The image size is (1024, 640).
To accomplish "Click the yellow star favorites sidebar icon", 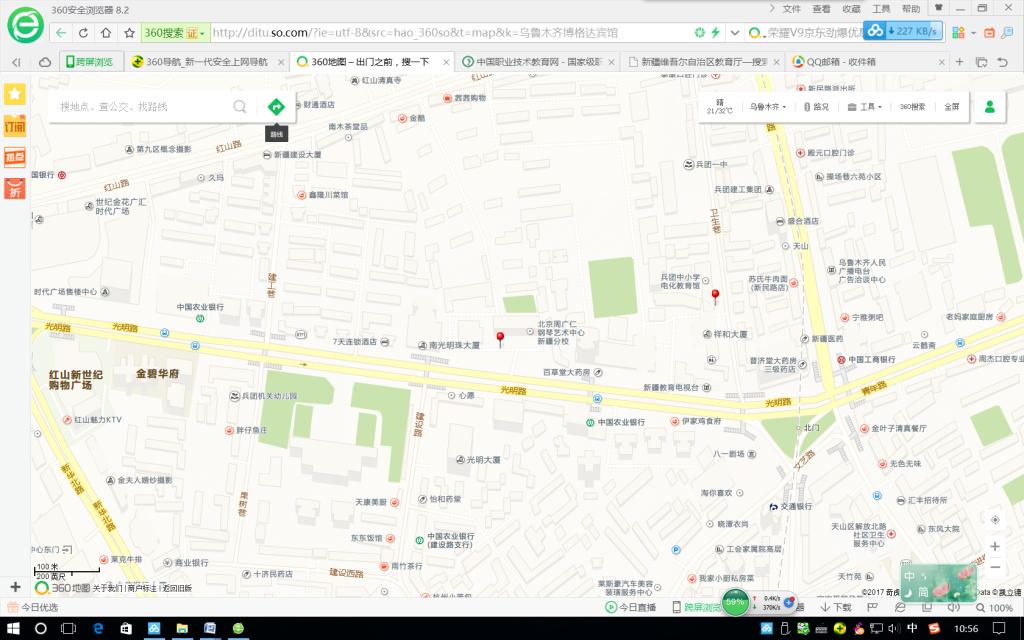I will click(15, 94).
